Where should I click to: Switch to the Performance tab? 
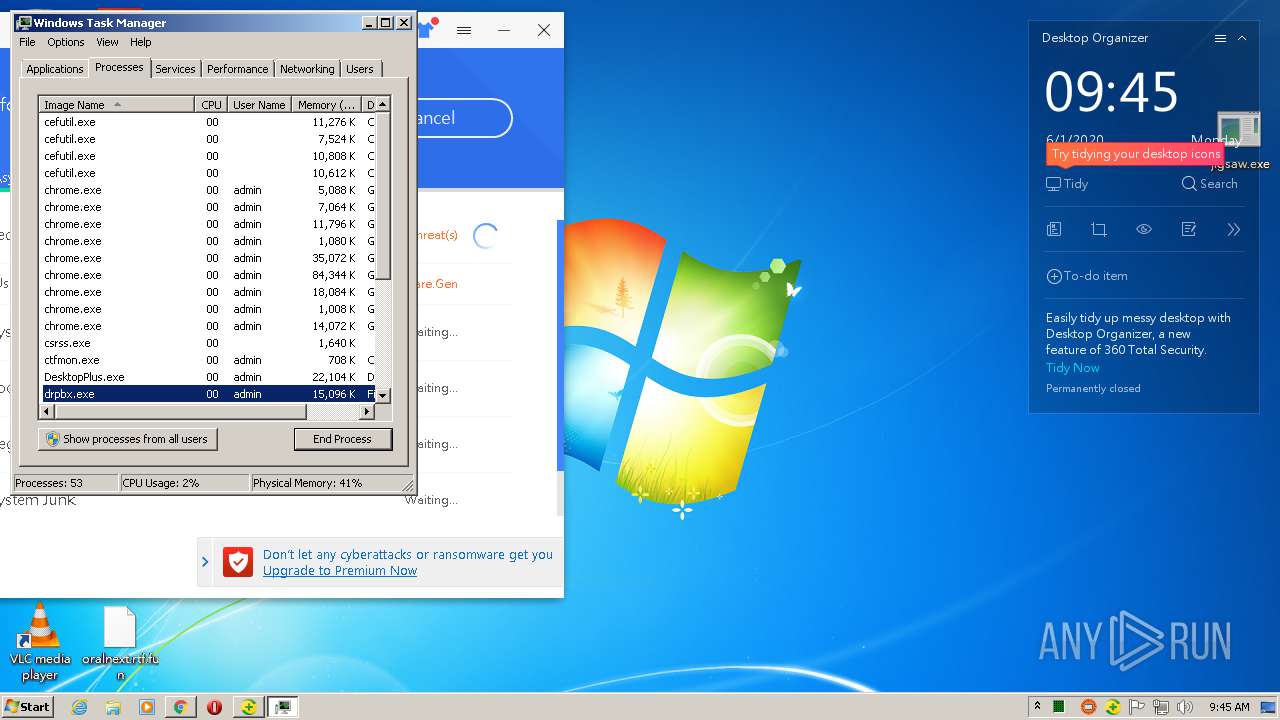point(238,69)
